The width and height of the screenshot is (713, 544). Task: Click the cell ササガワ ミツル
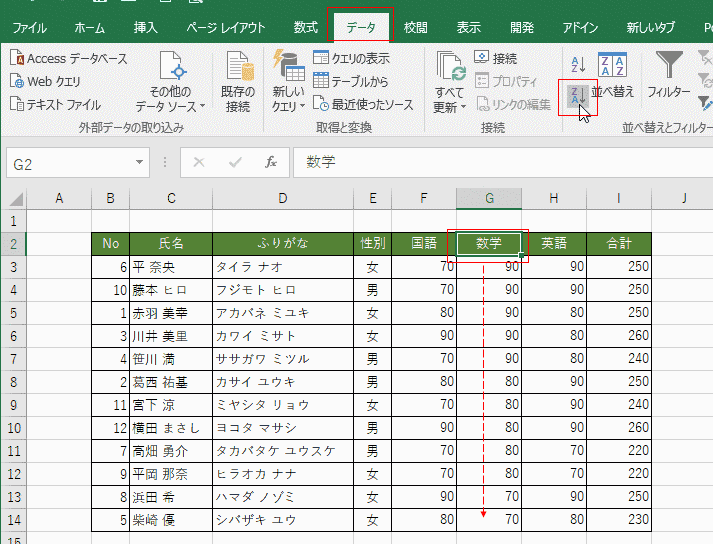tap(283, 359)
